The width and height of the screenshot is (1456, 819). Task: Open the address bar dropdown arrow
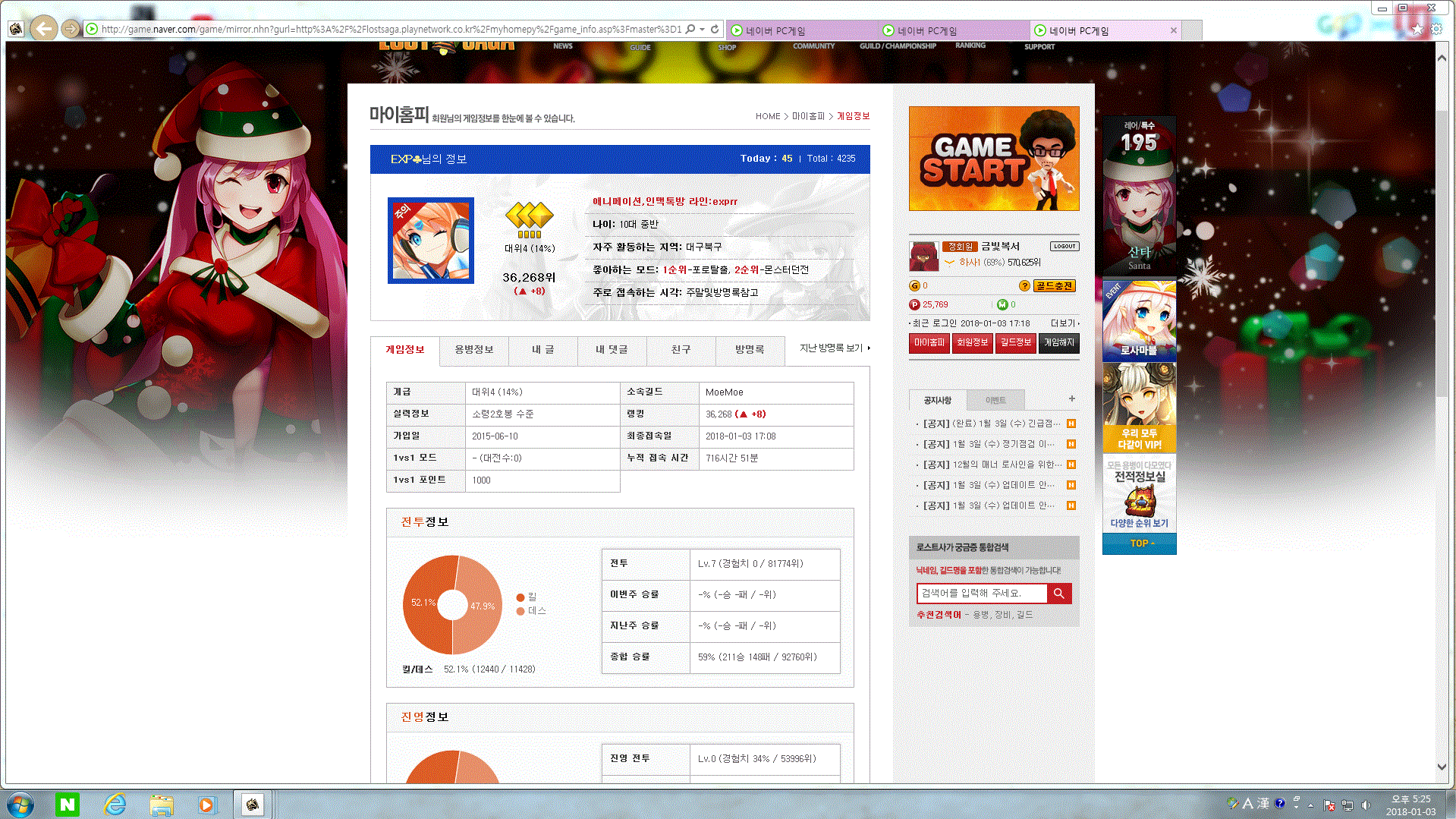(703, 30)
